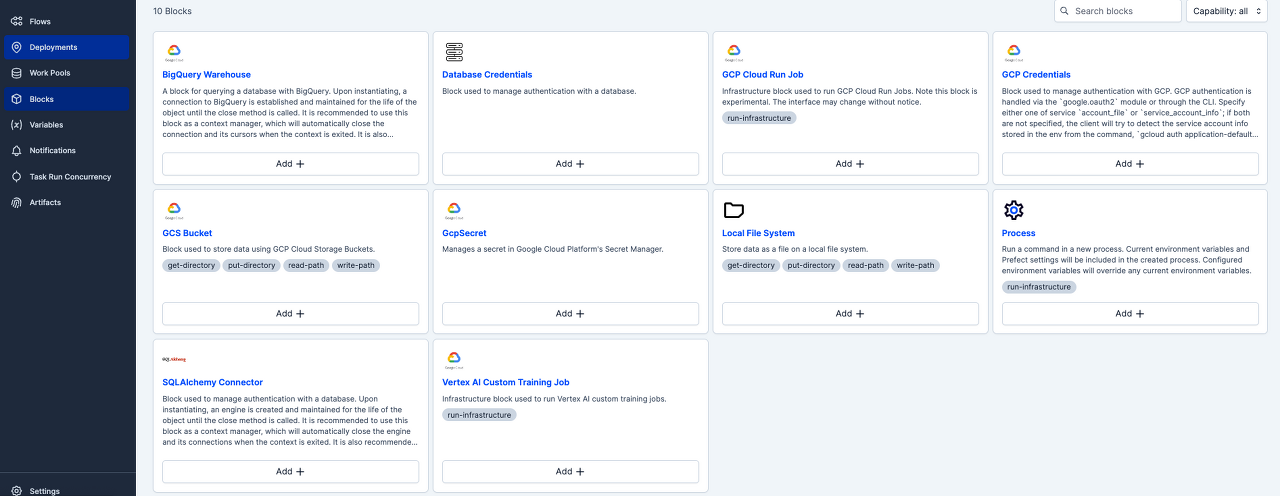
Task: Open BigQuery Warehouse title link
Action: point(206,75)
